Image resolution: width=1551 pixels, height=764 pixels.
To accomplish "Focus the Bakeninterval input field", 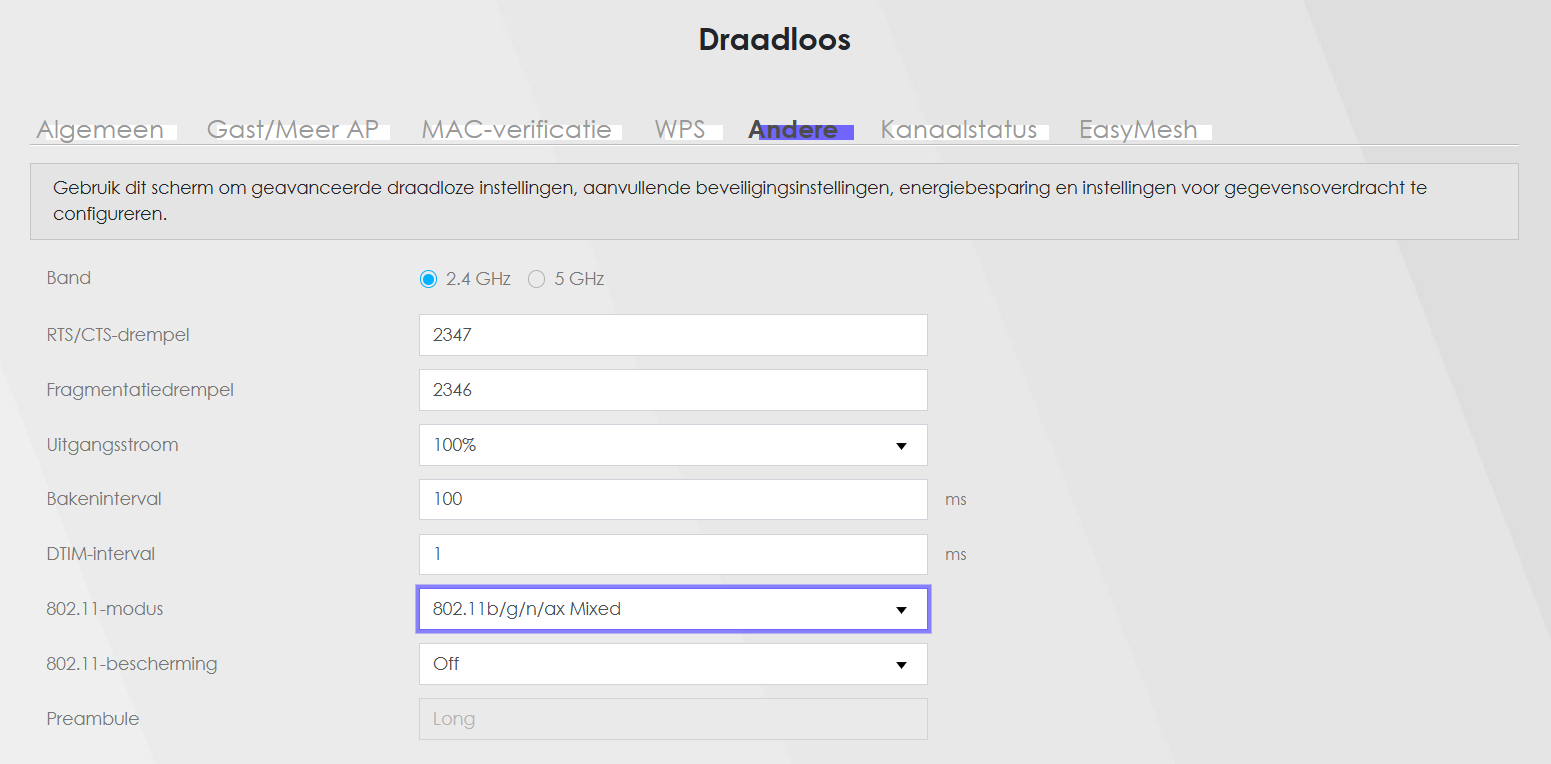I will coord(673,499).
